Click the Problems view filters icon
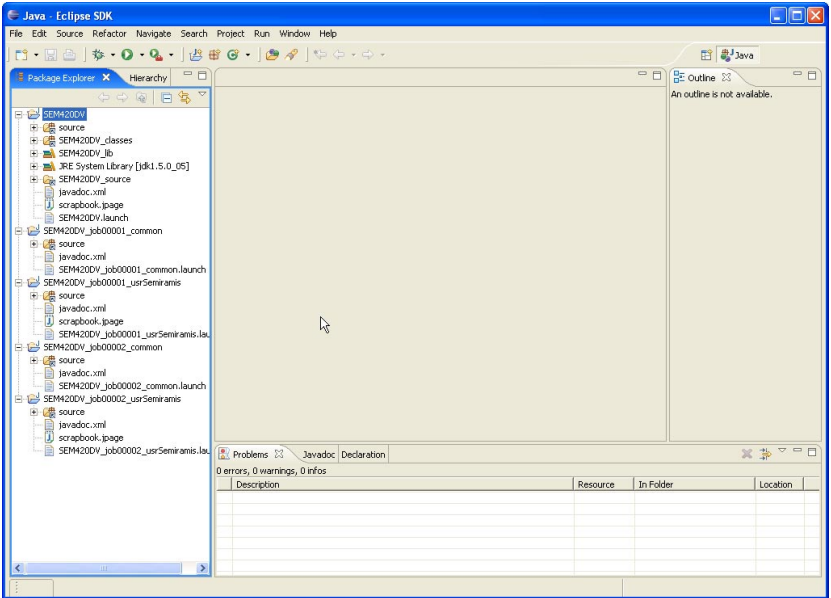 (x=765, y=454)
